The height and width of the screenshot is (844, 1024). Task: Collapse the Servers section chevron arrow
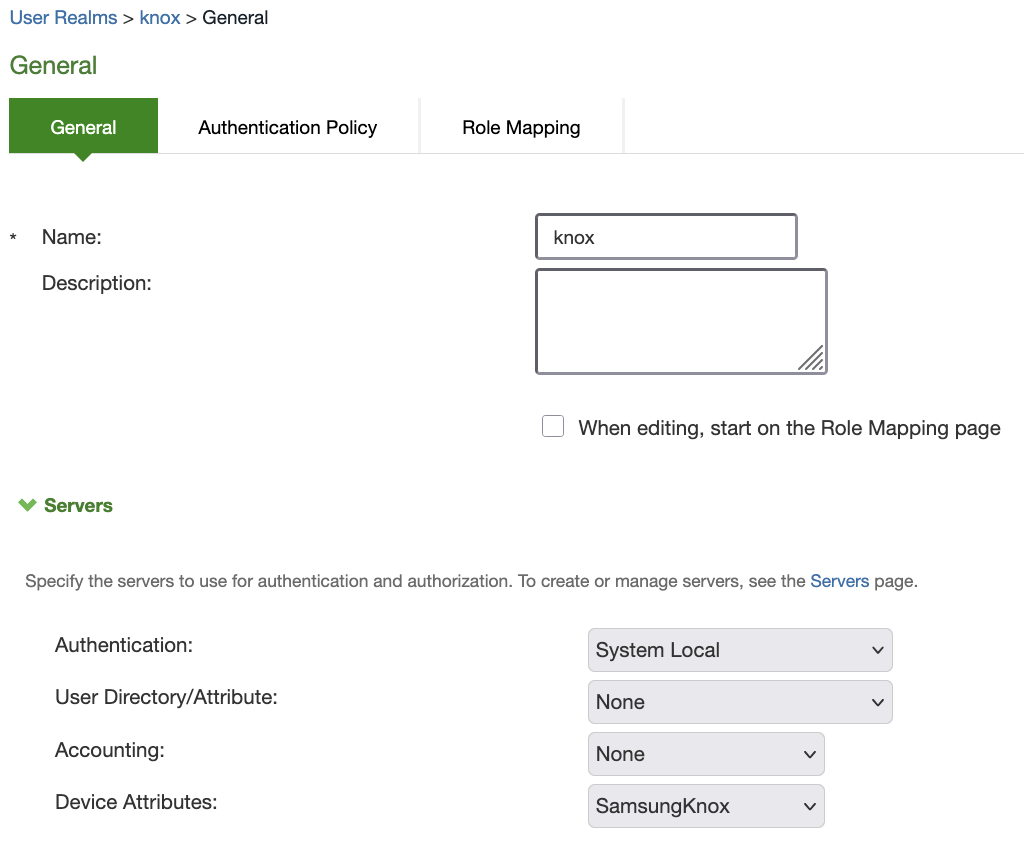pyautogui.click(x=27, y=505)
